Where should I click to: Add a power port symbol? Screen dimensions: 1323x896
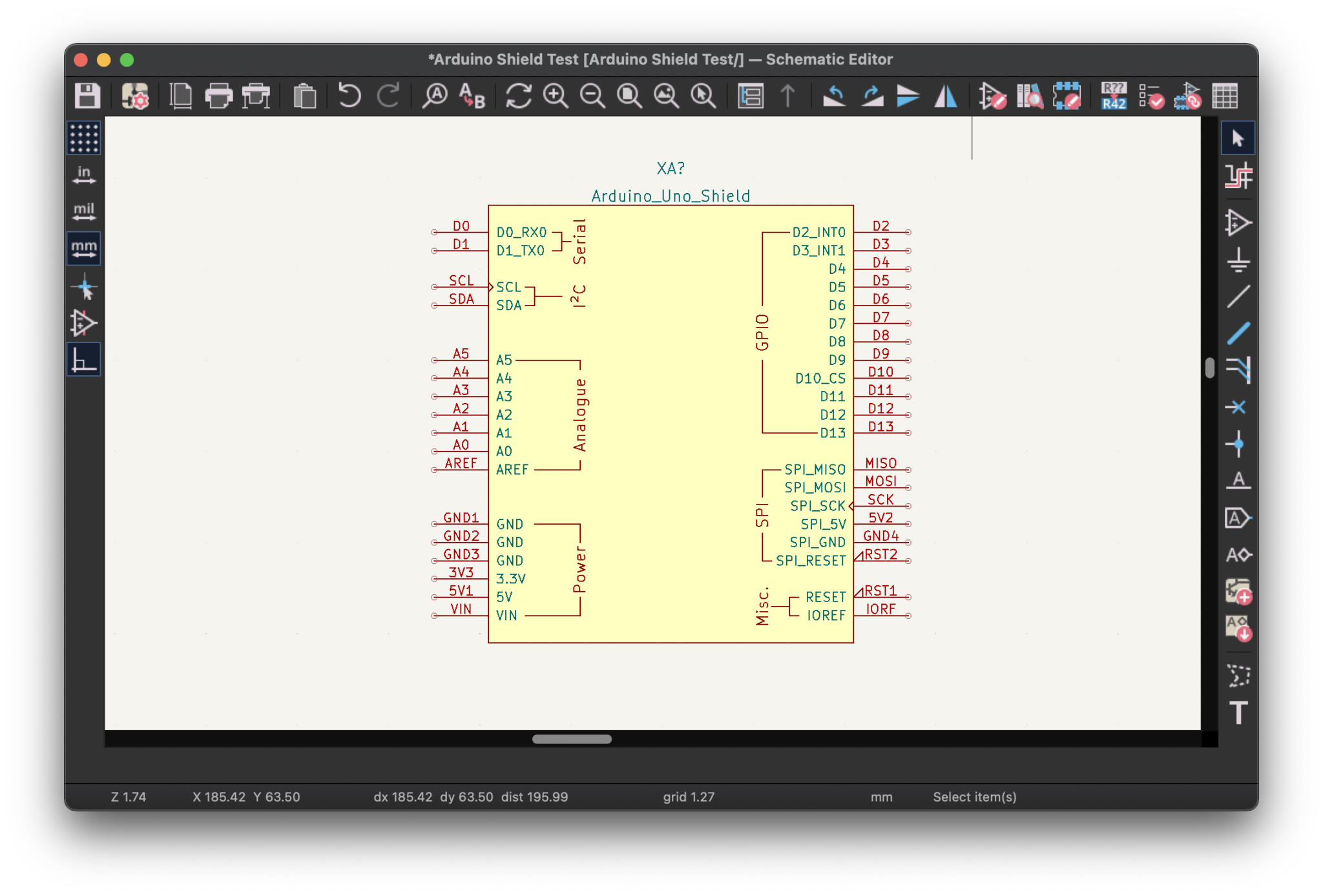tap(1238, 260)
